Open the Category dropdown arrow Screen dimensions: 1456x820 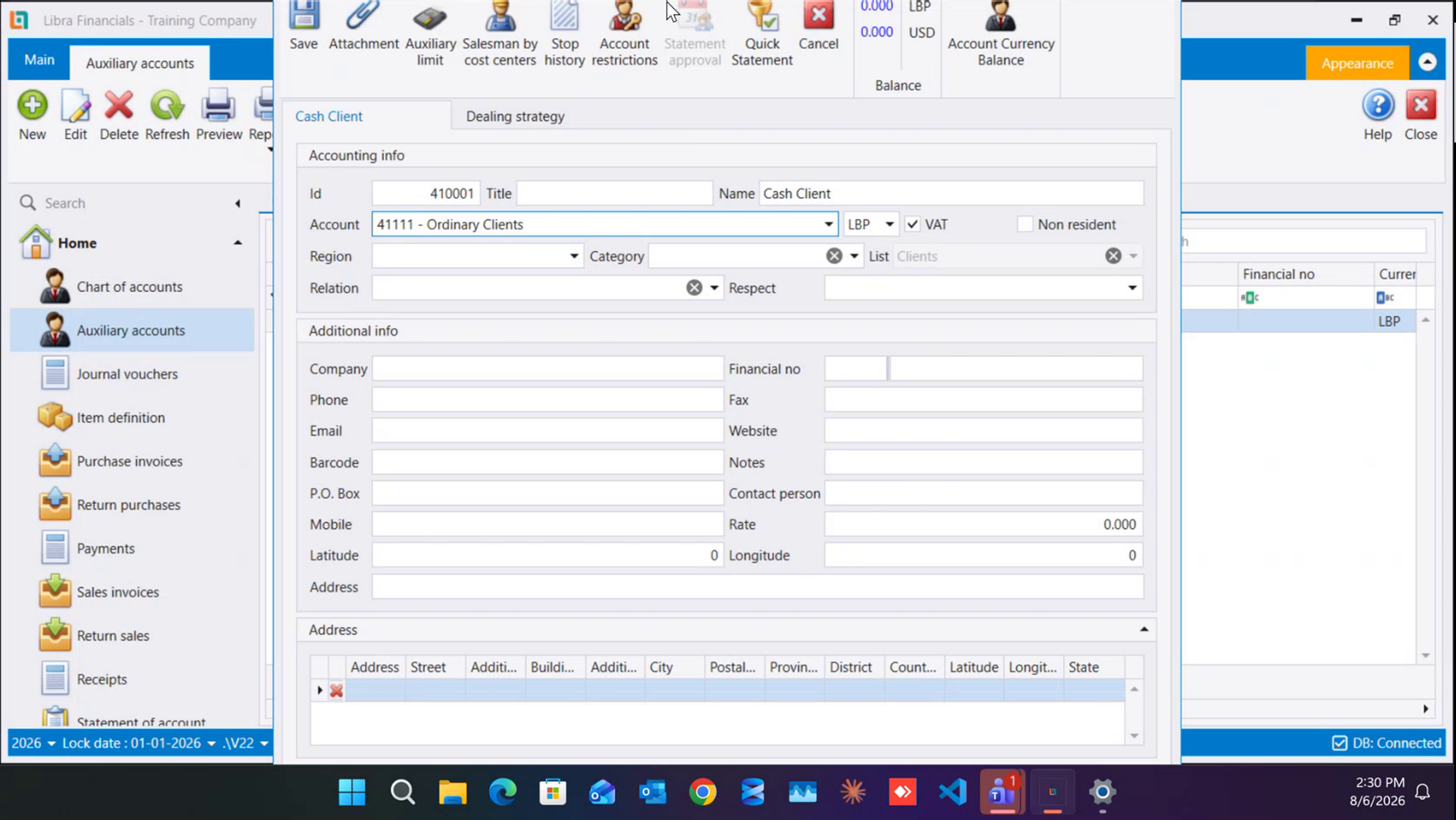(x=854, y=256)
